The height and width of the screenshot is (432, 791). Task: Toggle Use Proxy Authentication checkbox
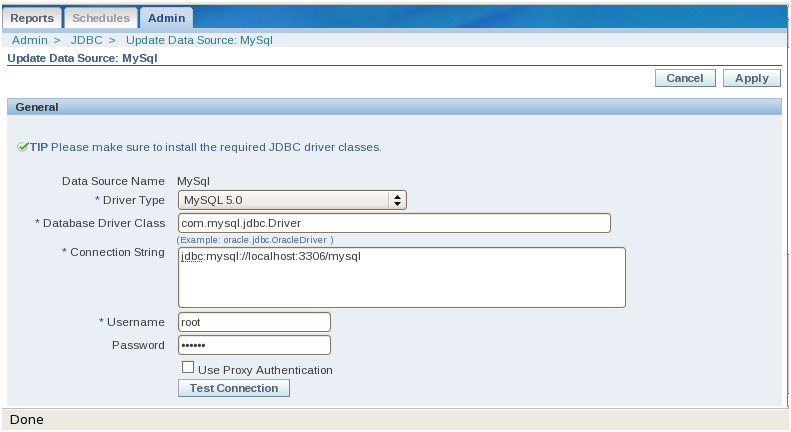[x=188, y=368]
